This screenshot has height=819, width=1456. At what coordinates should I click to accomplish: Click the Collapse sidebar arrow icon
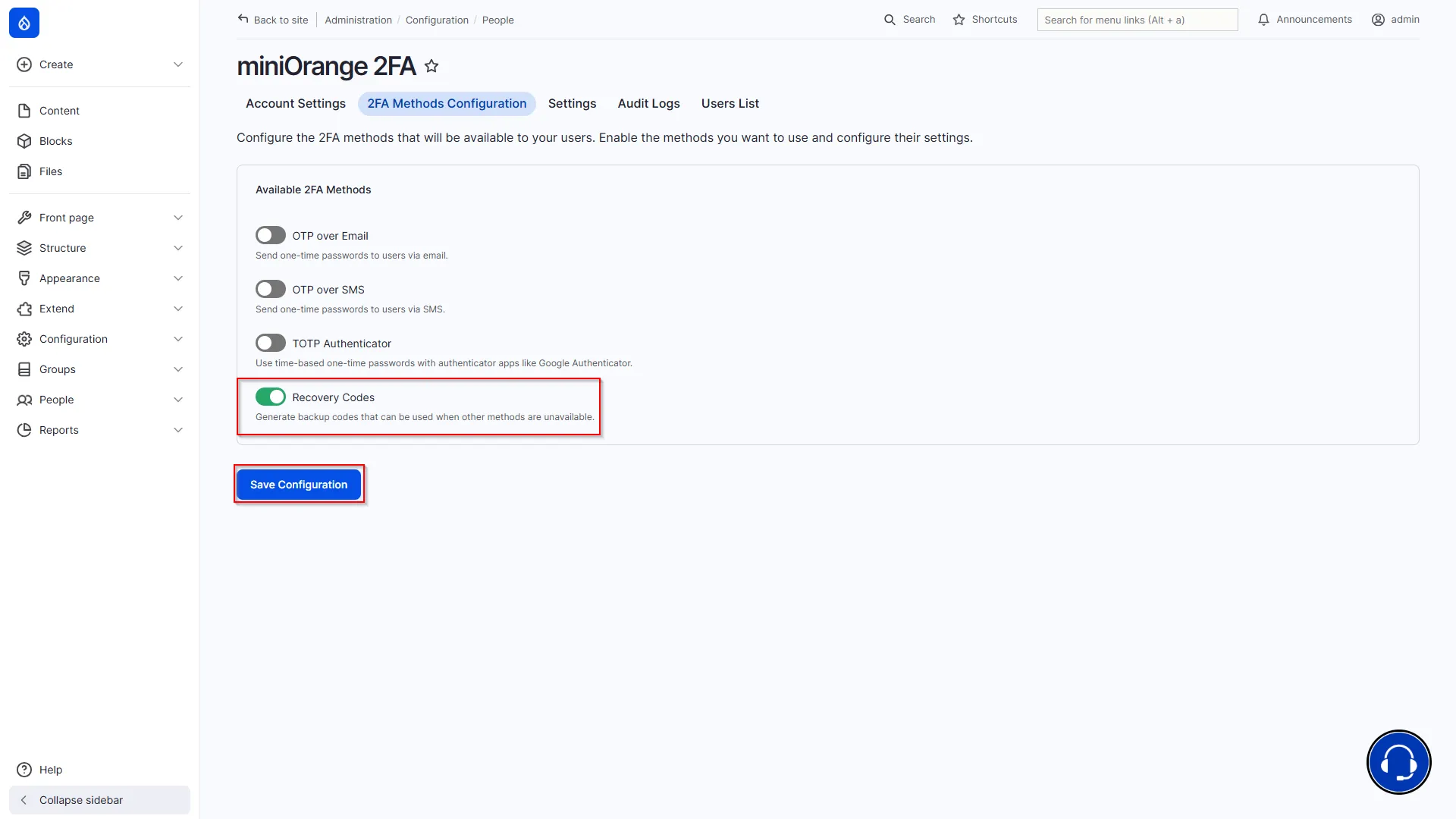point(24,800)
